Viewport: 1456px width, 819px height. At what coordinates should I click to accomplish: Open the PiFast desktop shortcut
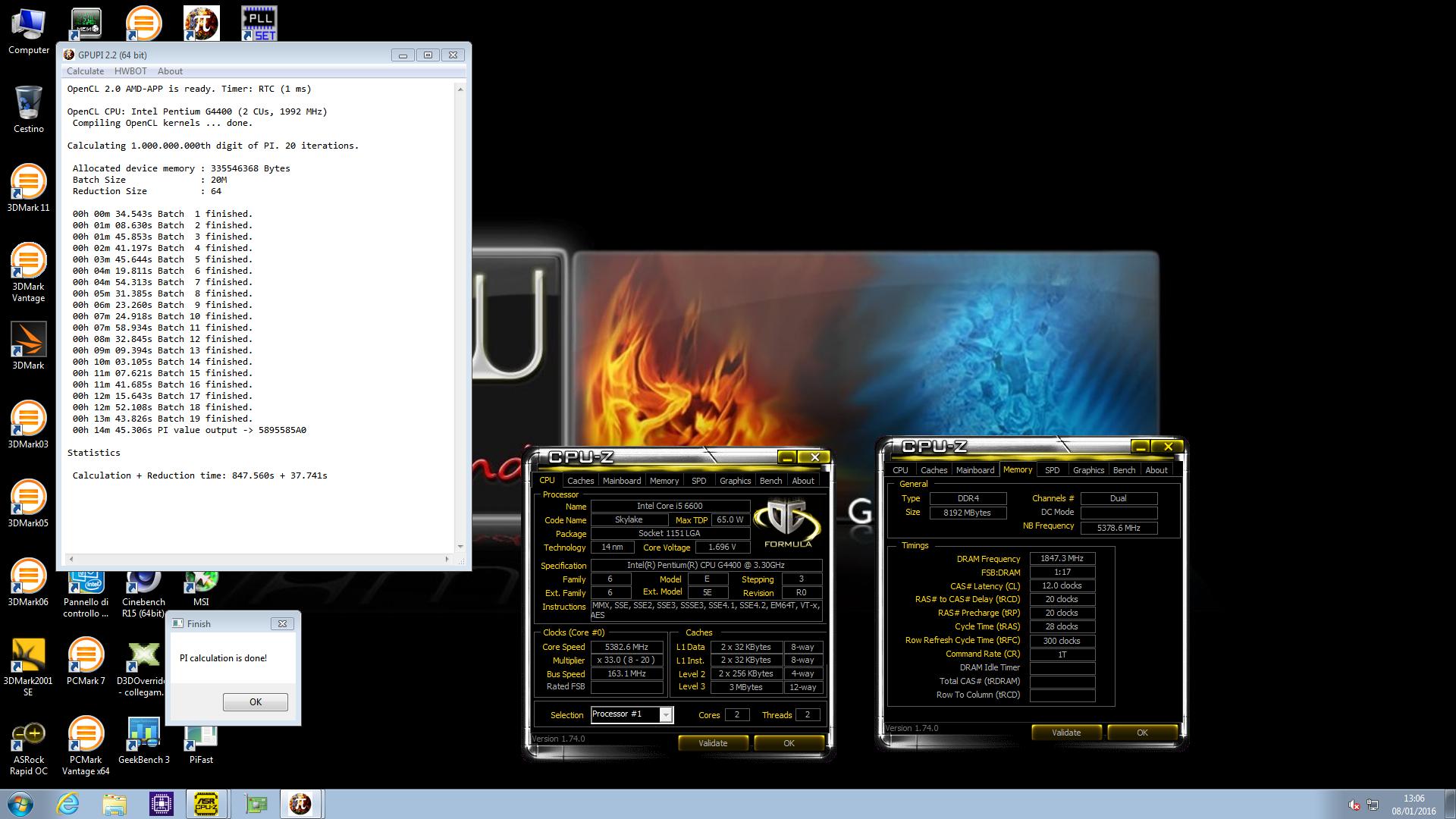[201, 745]
